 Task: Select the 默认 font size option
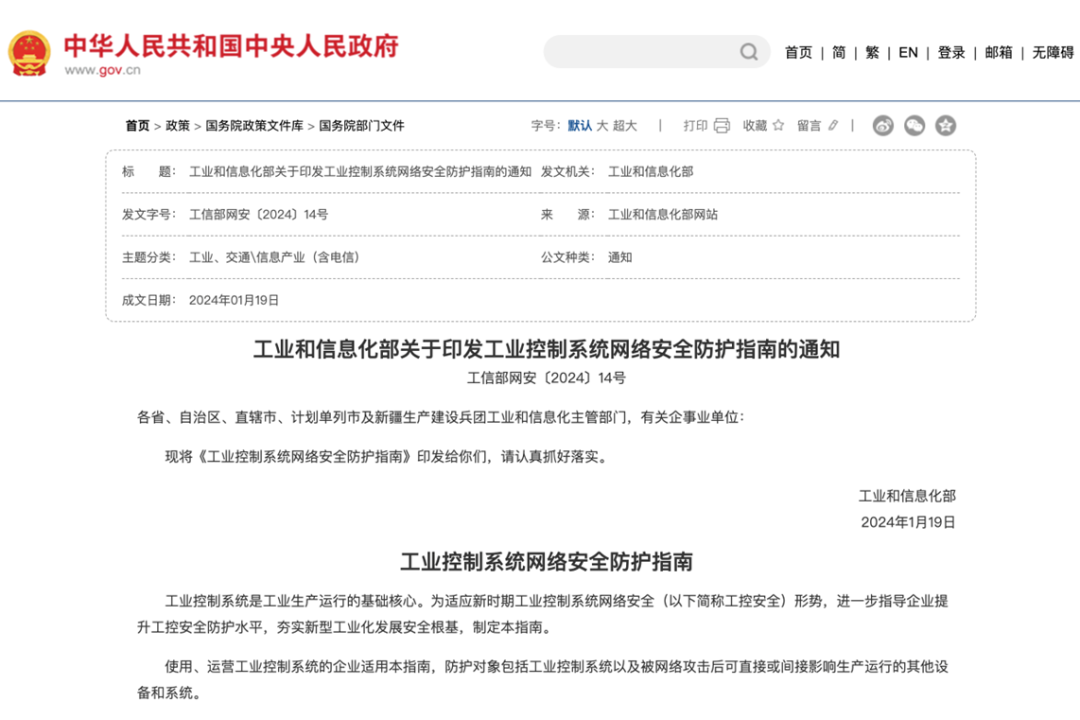tap(580, 126)
